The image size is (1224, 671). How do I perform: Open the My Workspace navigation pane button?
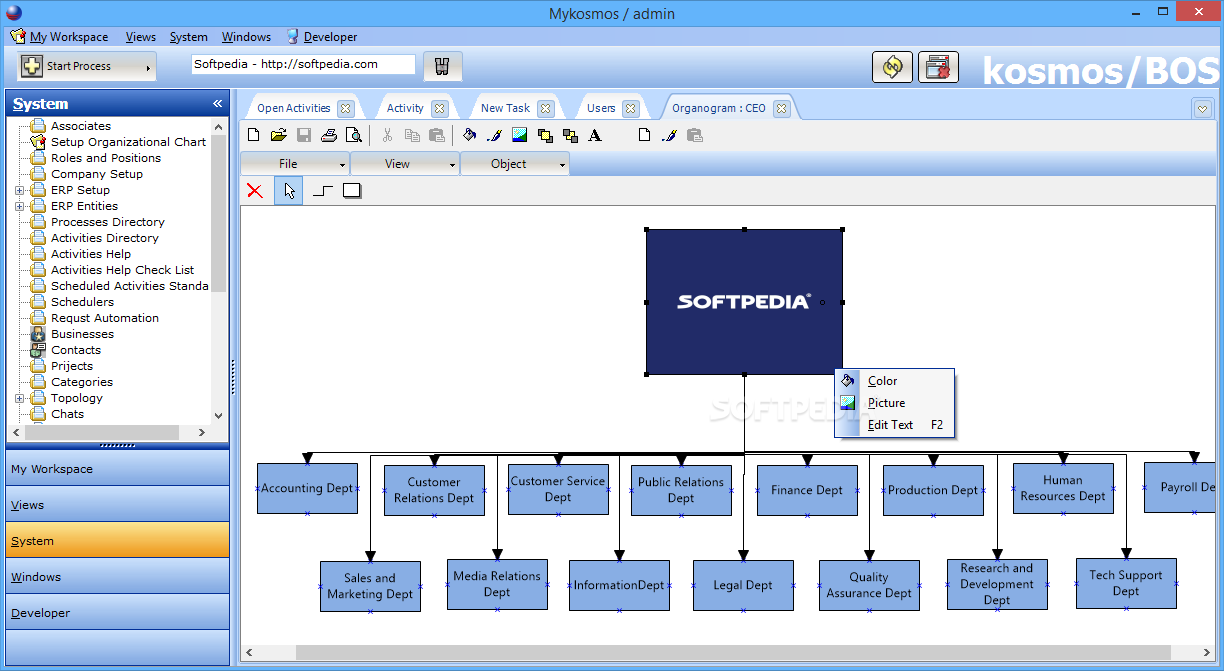(118, 469)
